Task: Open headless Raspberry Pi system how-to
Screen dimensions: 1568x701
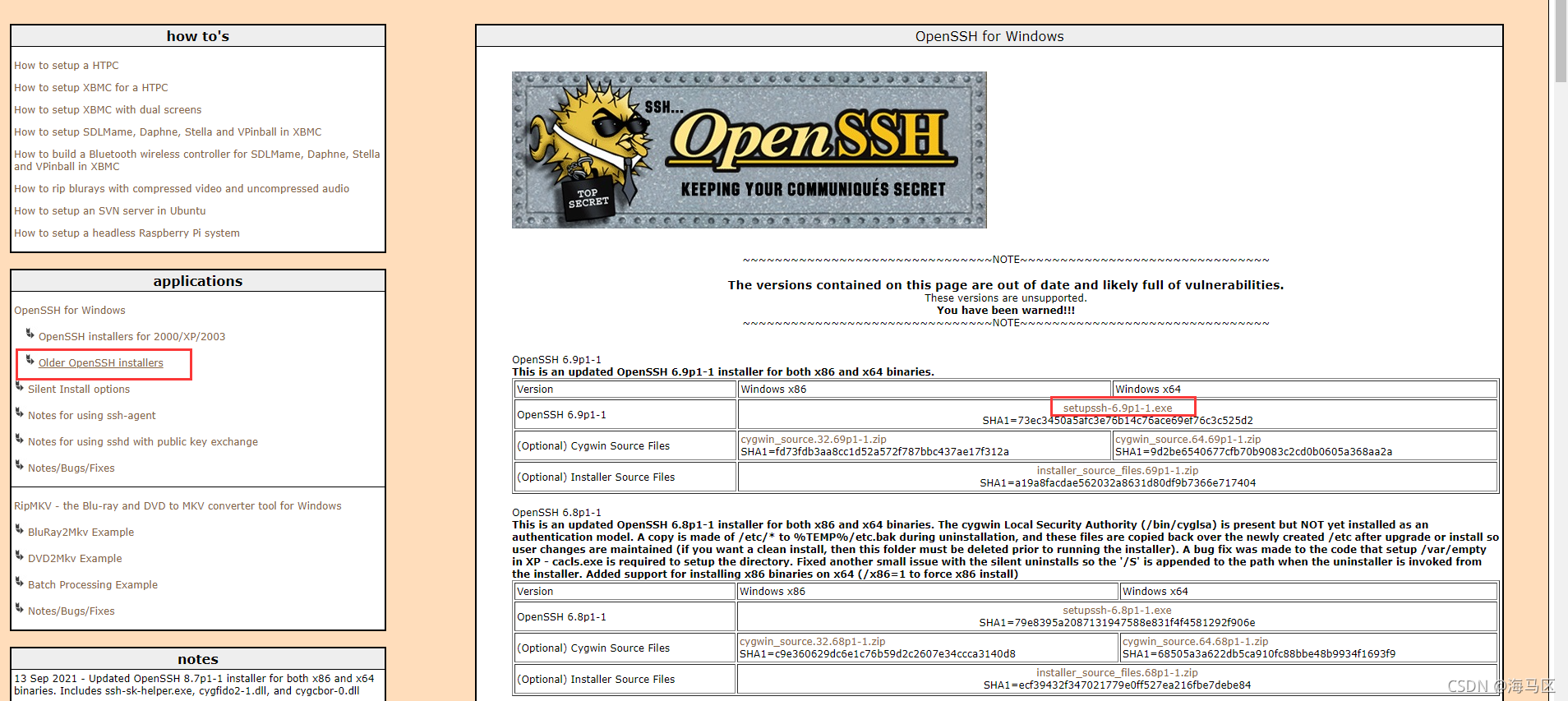Action: click(x=127, y=233)
